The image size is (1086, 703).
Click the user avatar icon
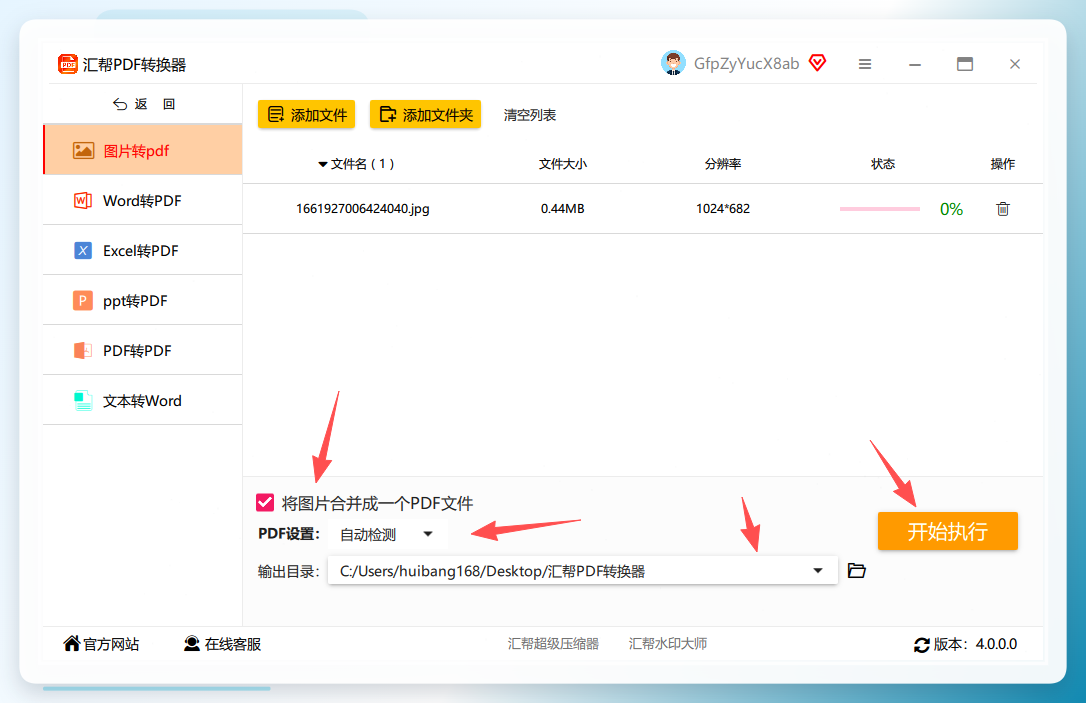coord(673,63)
